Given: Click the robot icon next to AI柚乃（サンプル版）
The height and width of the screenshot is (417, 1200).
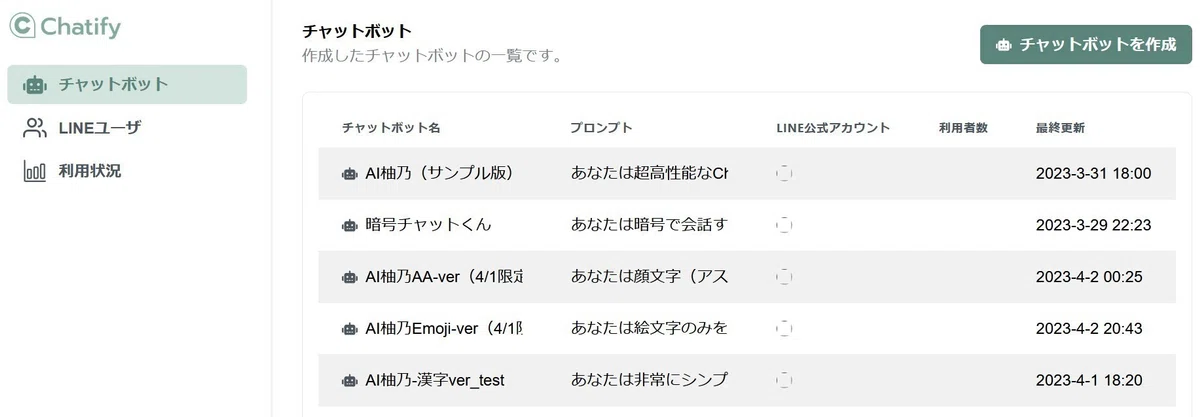Looking at the screenshot, I should [x=349, y=174].
